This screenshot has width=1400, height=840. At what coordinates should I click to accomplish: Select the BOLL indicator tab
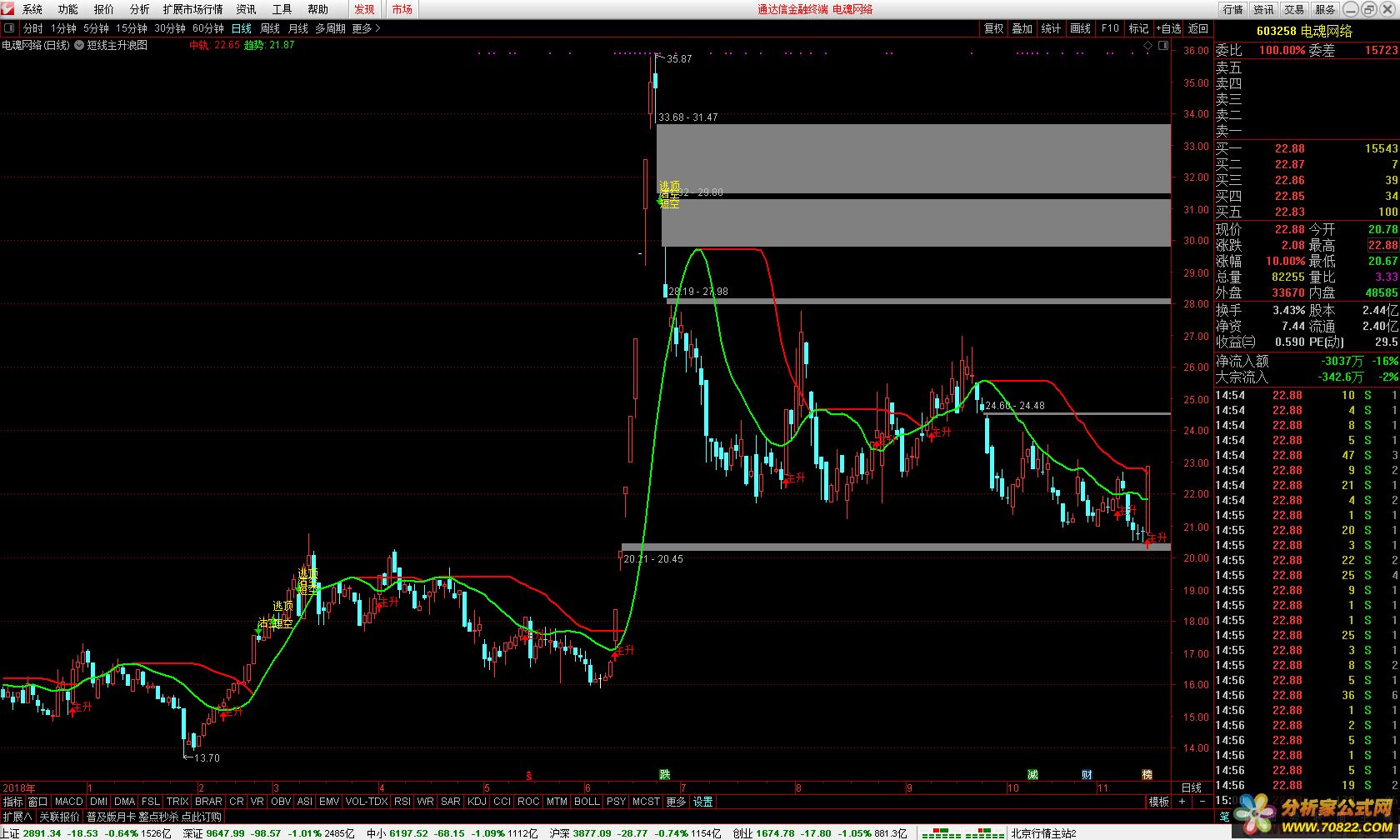pyautogui.click(x=587, y=802)
